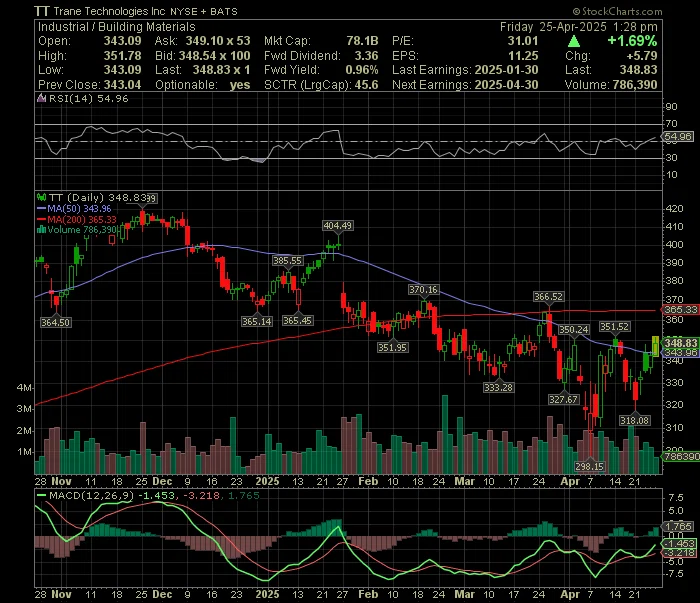700x603 pixels.
Task: Click the Chg +5.79 value
Action: pos(642,56)
